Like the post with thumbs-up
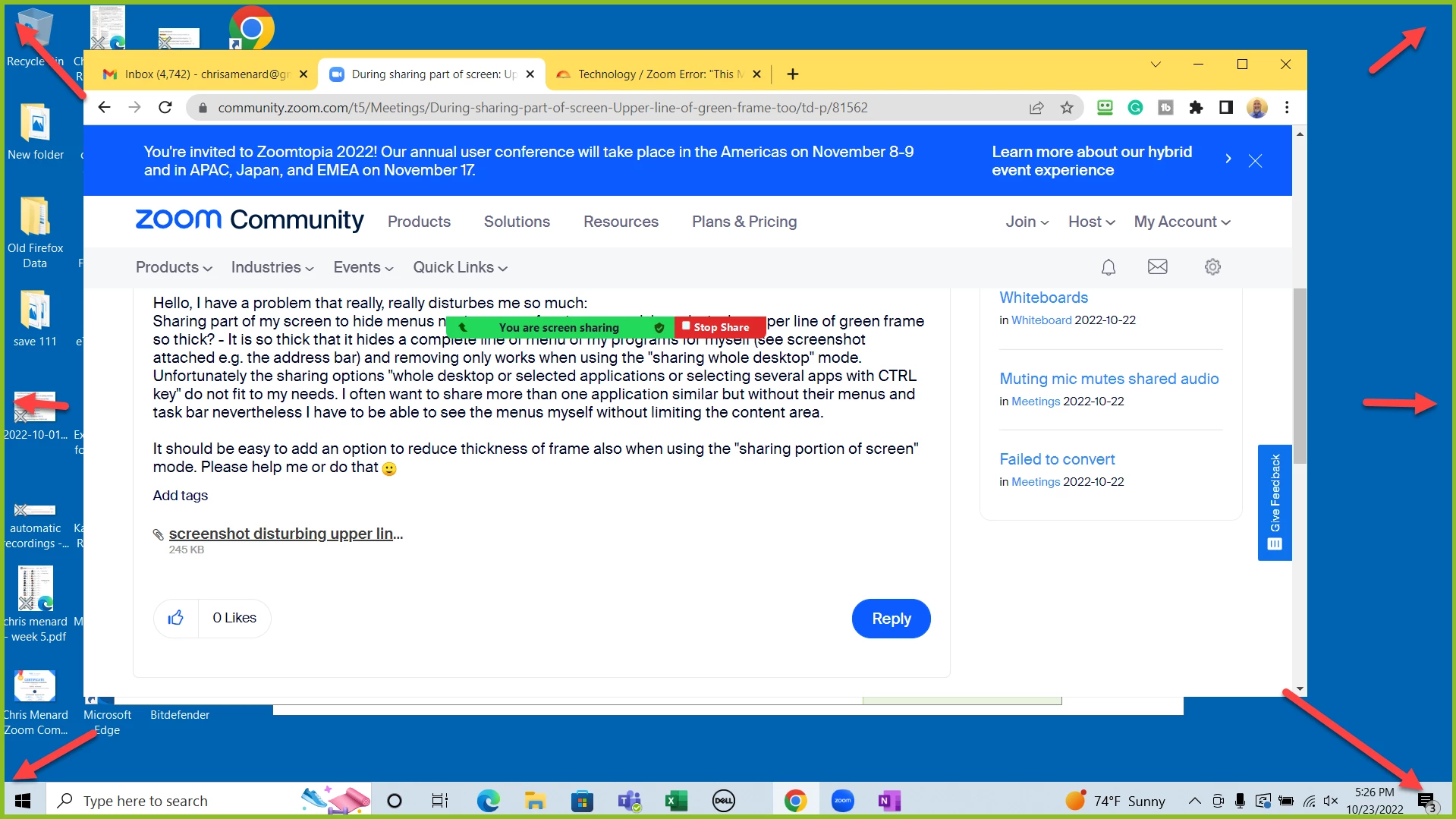The height and width of the screenshot is (819, 1456). pyautogui.click(x=176, y=618)
